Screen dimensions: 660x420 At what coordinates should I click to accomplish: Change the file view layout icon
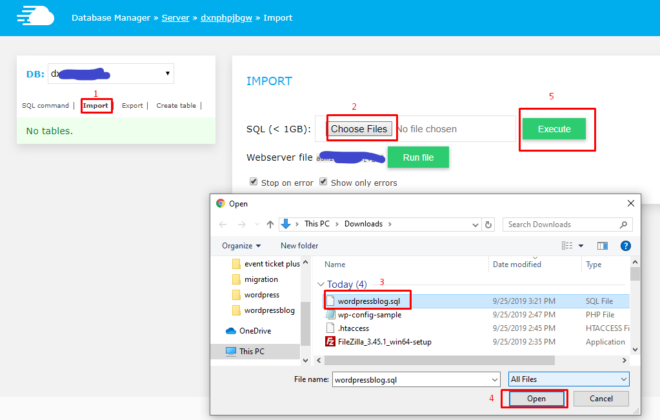click(567, 246)
